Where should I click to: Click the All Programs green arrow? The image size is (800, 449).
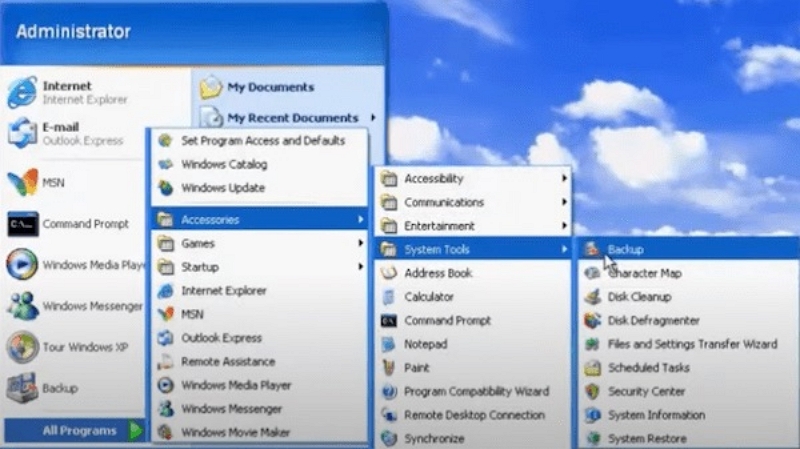[136, 431]
